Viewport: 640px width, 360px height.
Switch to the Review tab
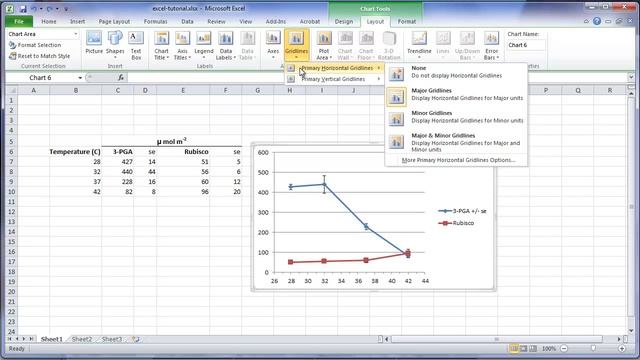[216, 21]
